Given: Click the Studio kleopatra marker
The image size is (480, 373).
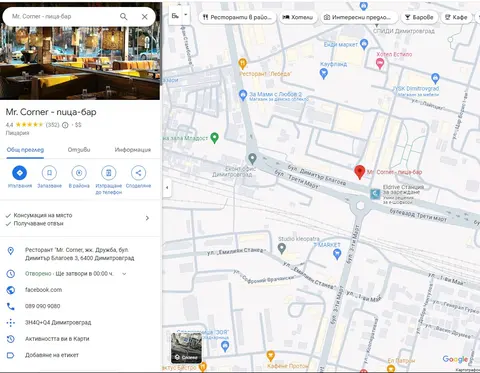Looking at the screenshot, I should pos(282,248).
